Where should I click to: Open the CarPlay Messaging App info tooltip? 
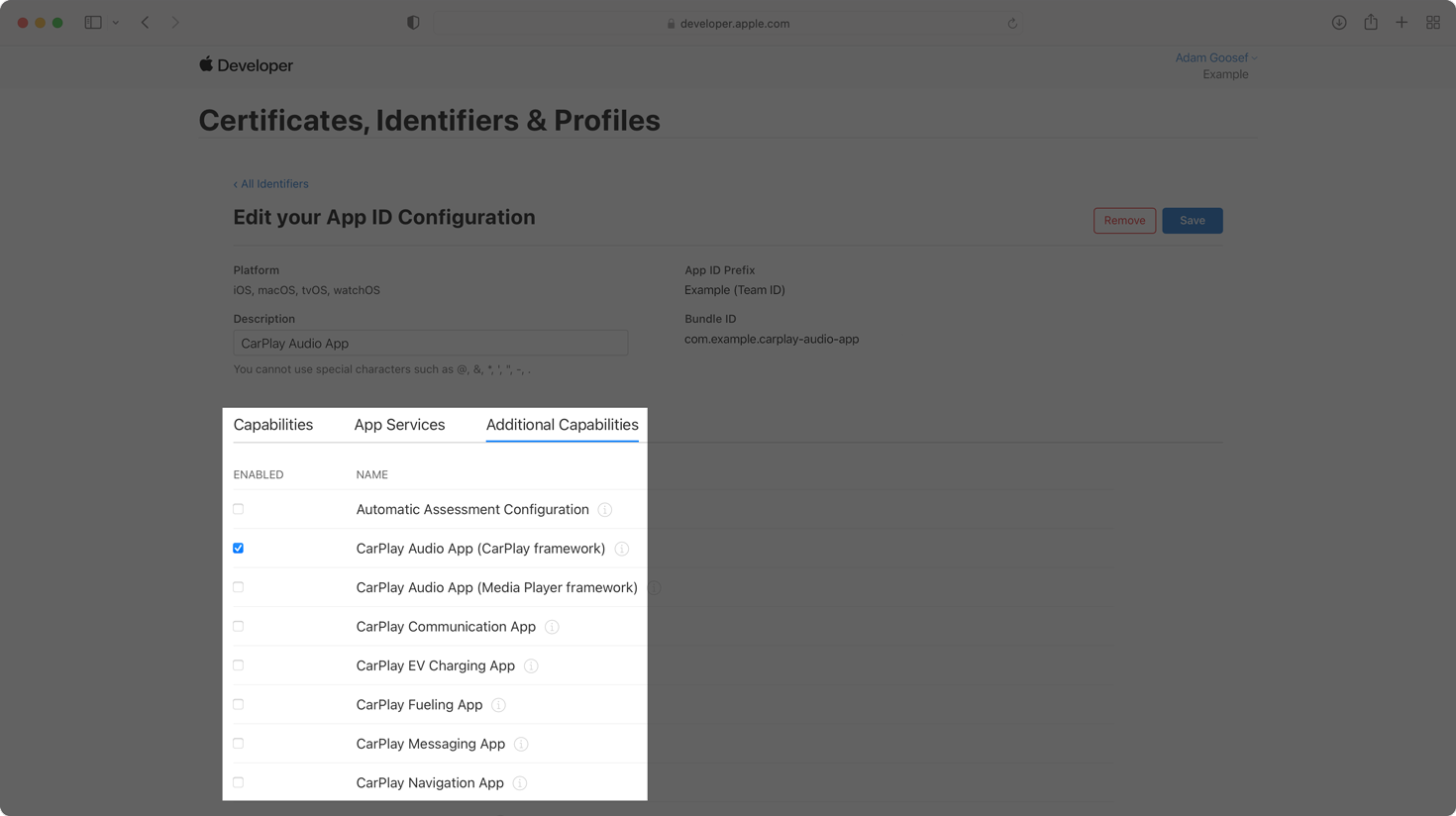coord(521,744)
